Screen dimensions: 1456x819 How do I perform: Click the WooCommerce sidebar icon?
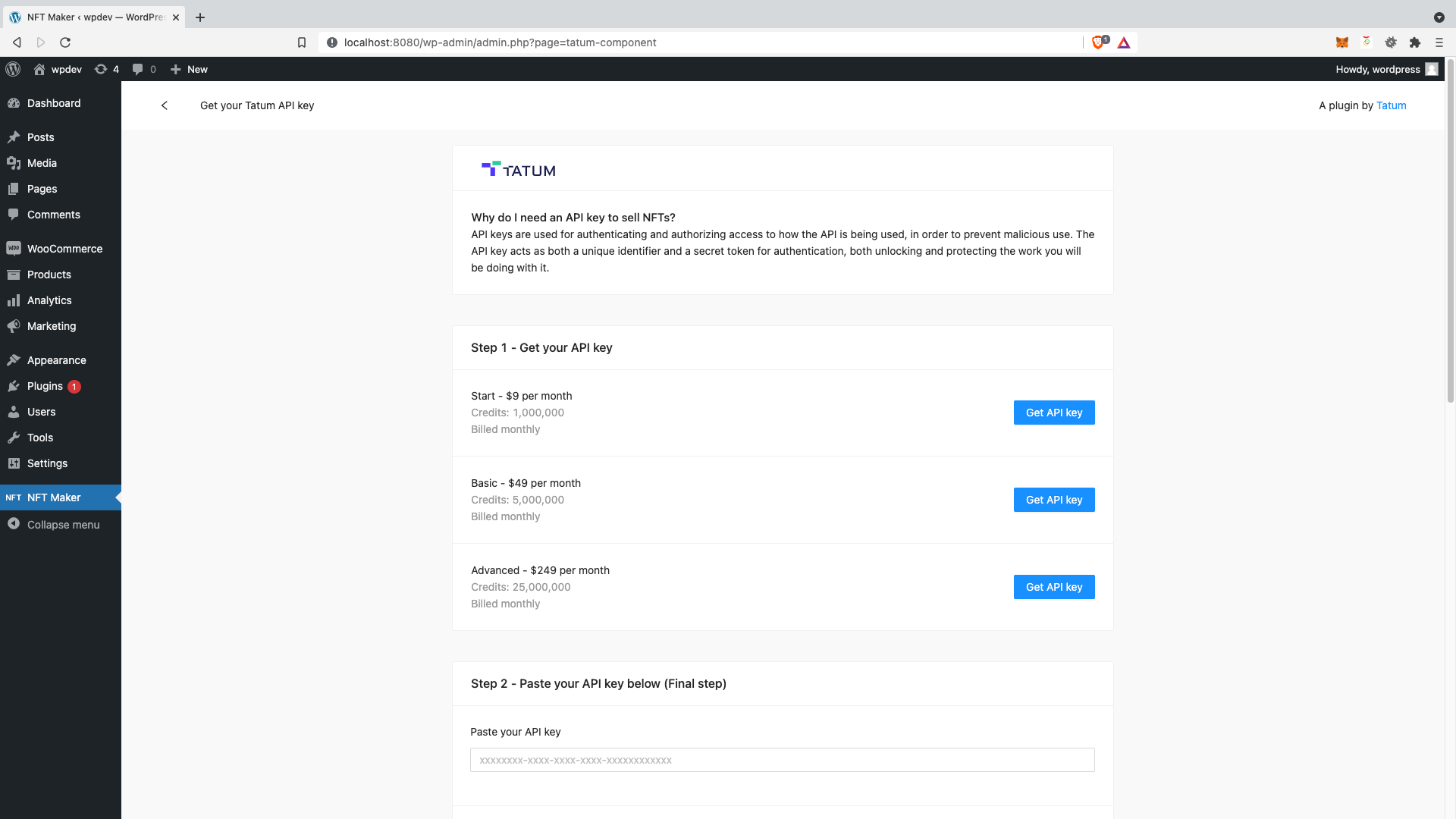[14, 249]
